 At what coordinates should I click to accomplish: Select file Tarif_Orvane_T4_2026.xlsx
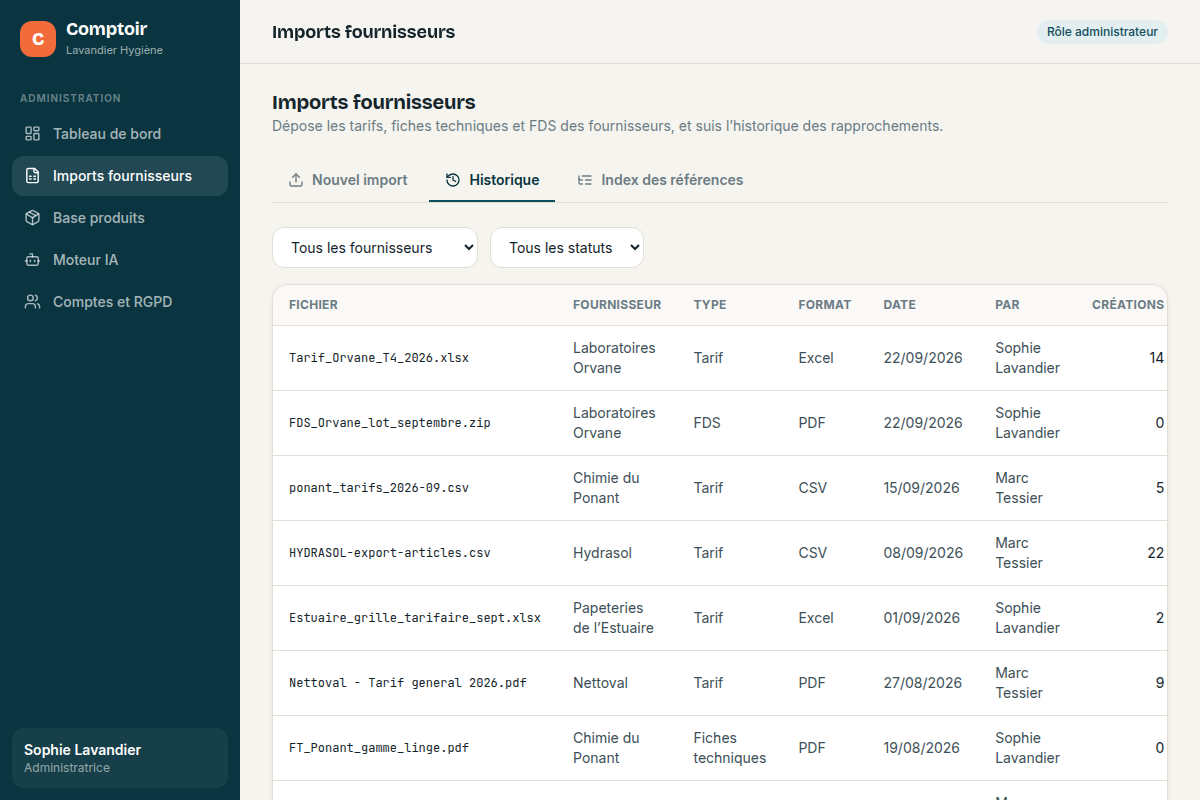[379, 358]
